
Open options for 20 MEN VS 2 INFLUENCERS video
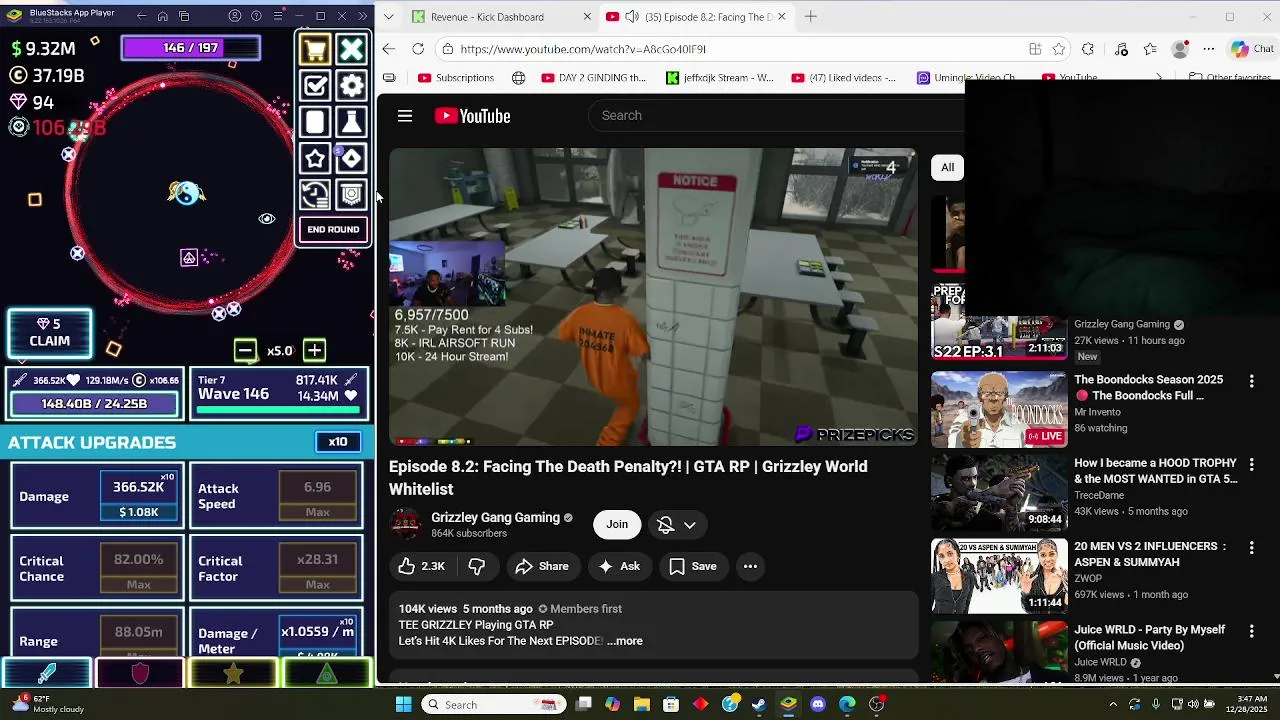pos(1252,548)
